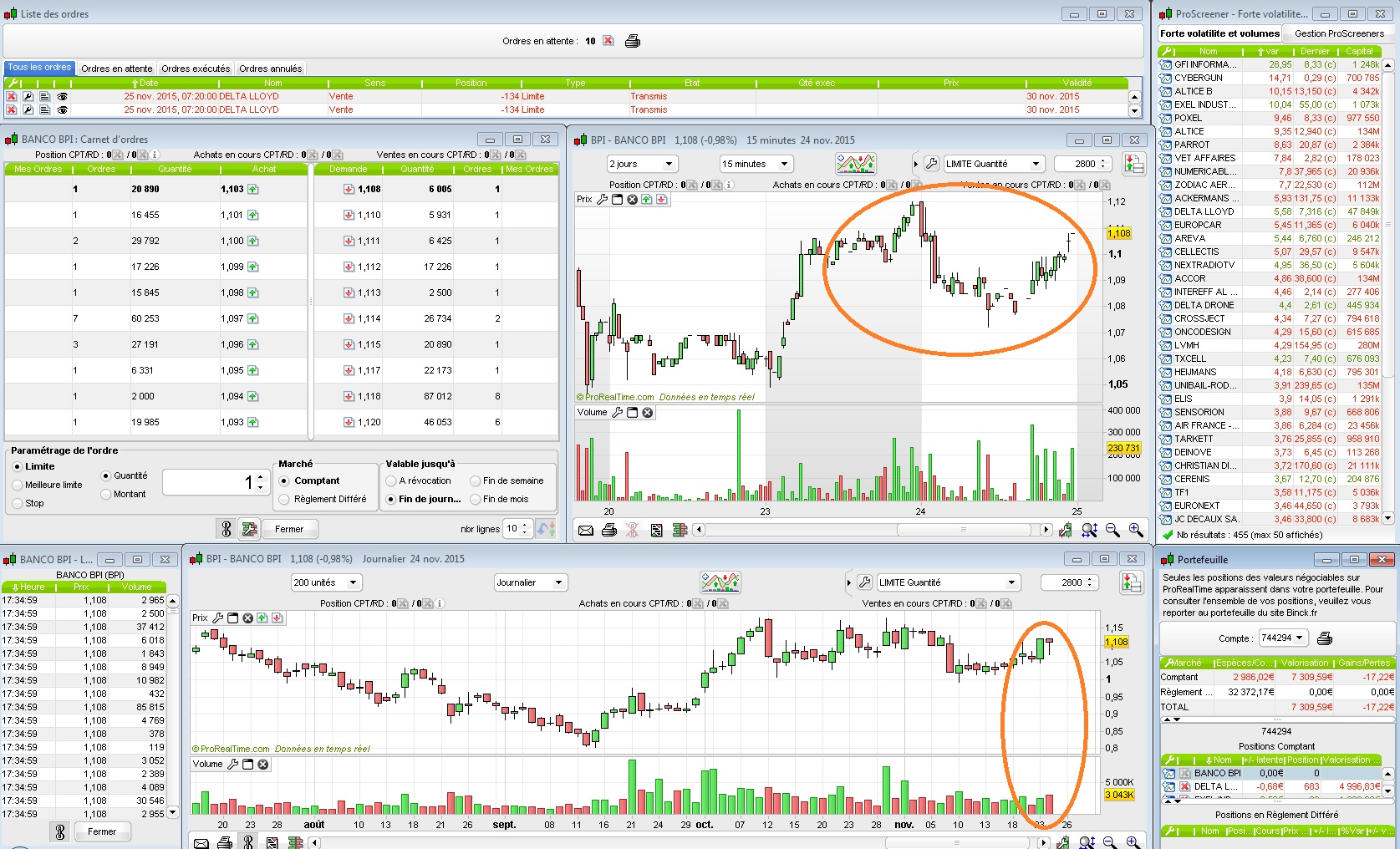Image resolution: width=1400 pixels, height=849 pixels.
Task: Print the 15-minute chart
Action: 609,530
